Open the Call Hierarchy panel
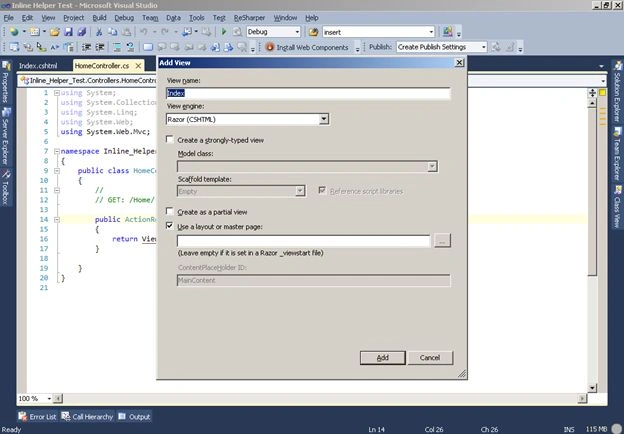624x434 pixels. click(x=87, y=416)
